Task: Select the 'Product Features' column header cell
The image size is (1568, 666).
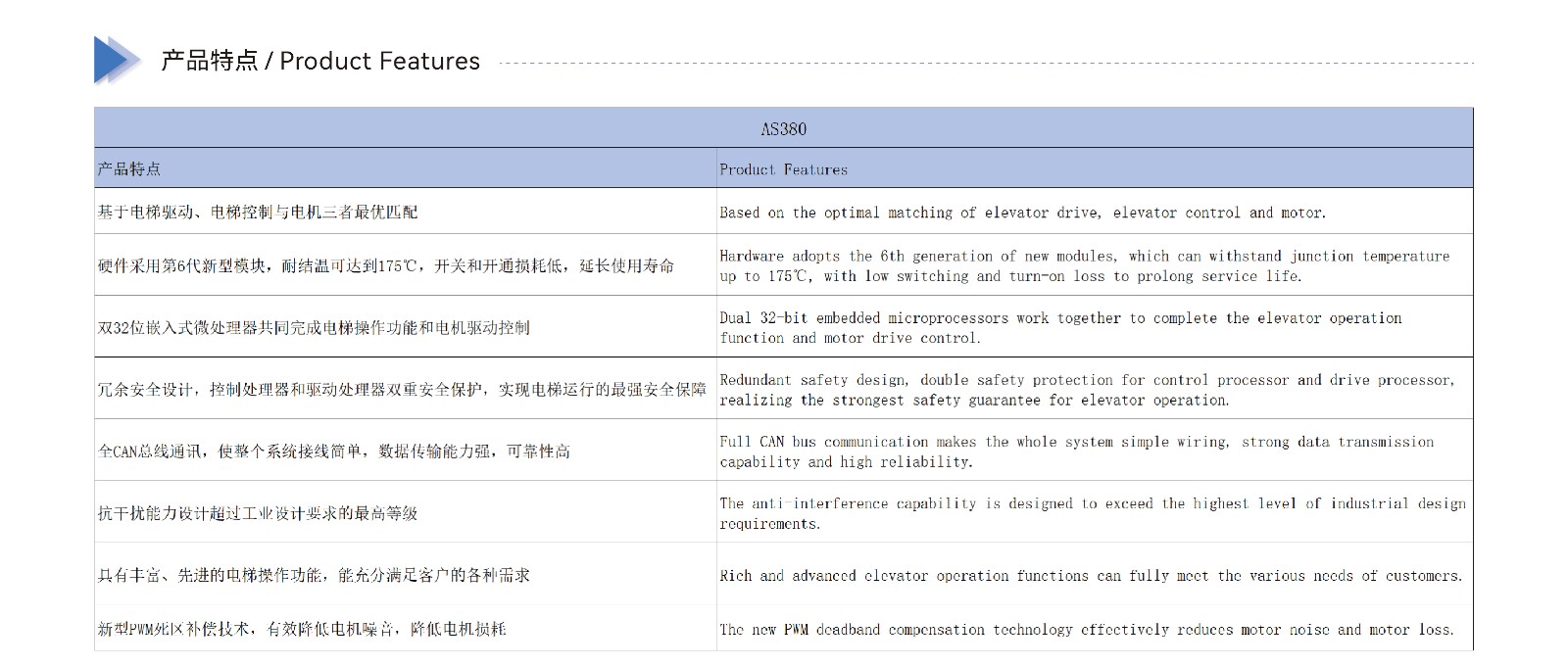Action: pos(1095,168)
